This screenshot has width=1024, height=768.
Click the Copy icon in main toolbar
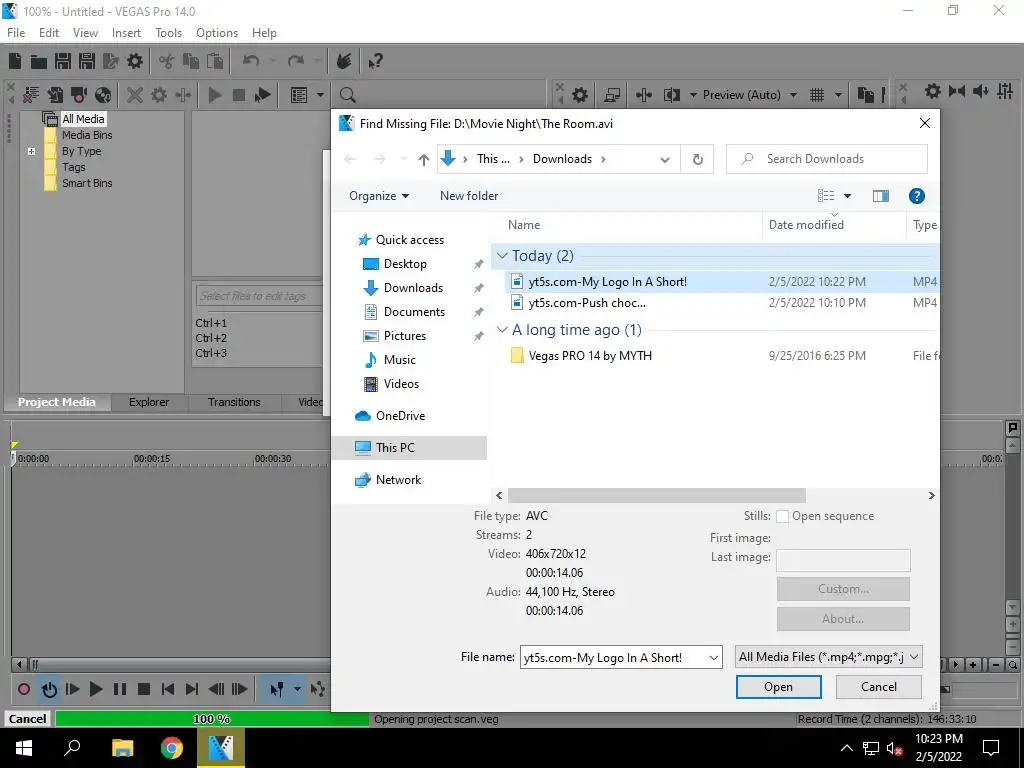(x=191, y=61)
